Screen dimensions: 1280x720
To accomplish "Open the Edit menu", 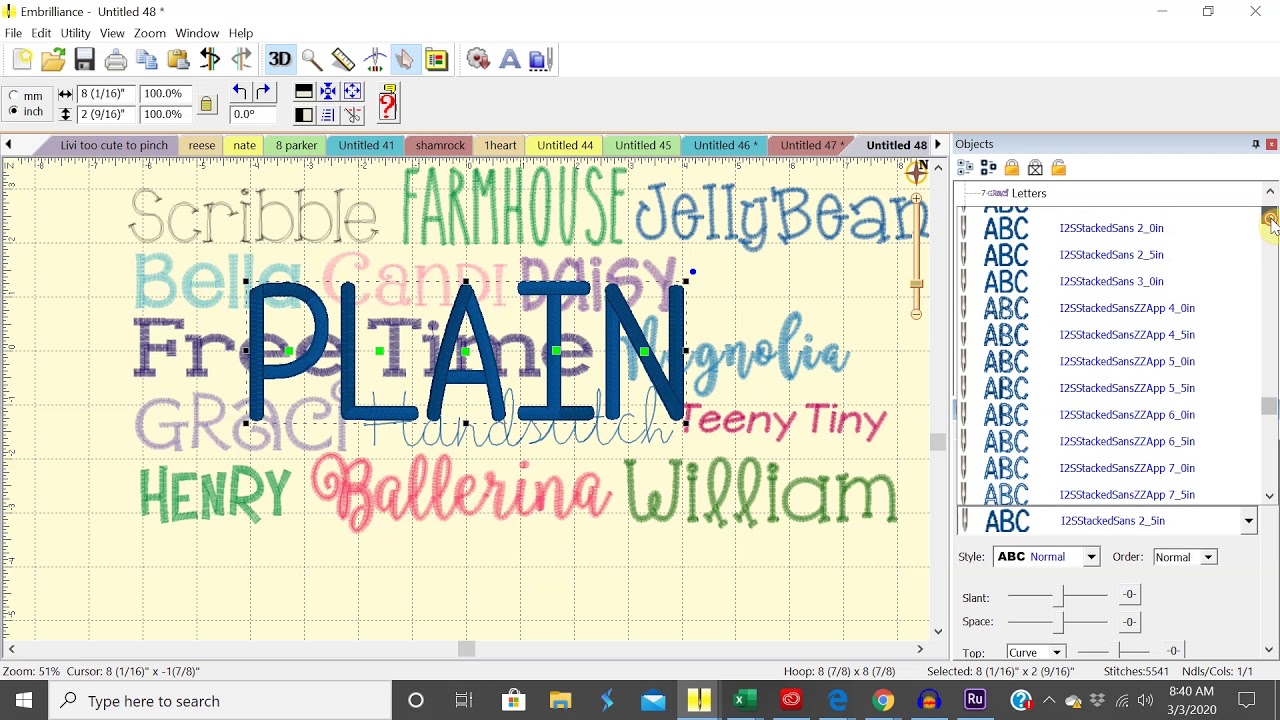I will coord(41,33).
